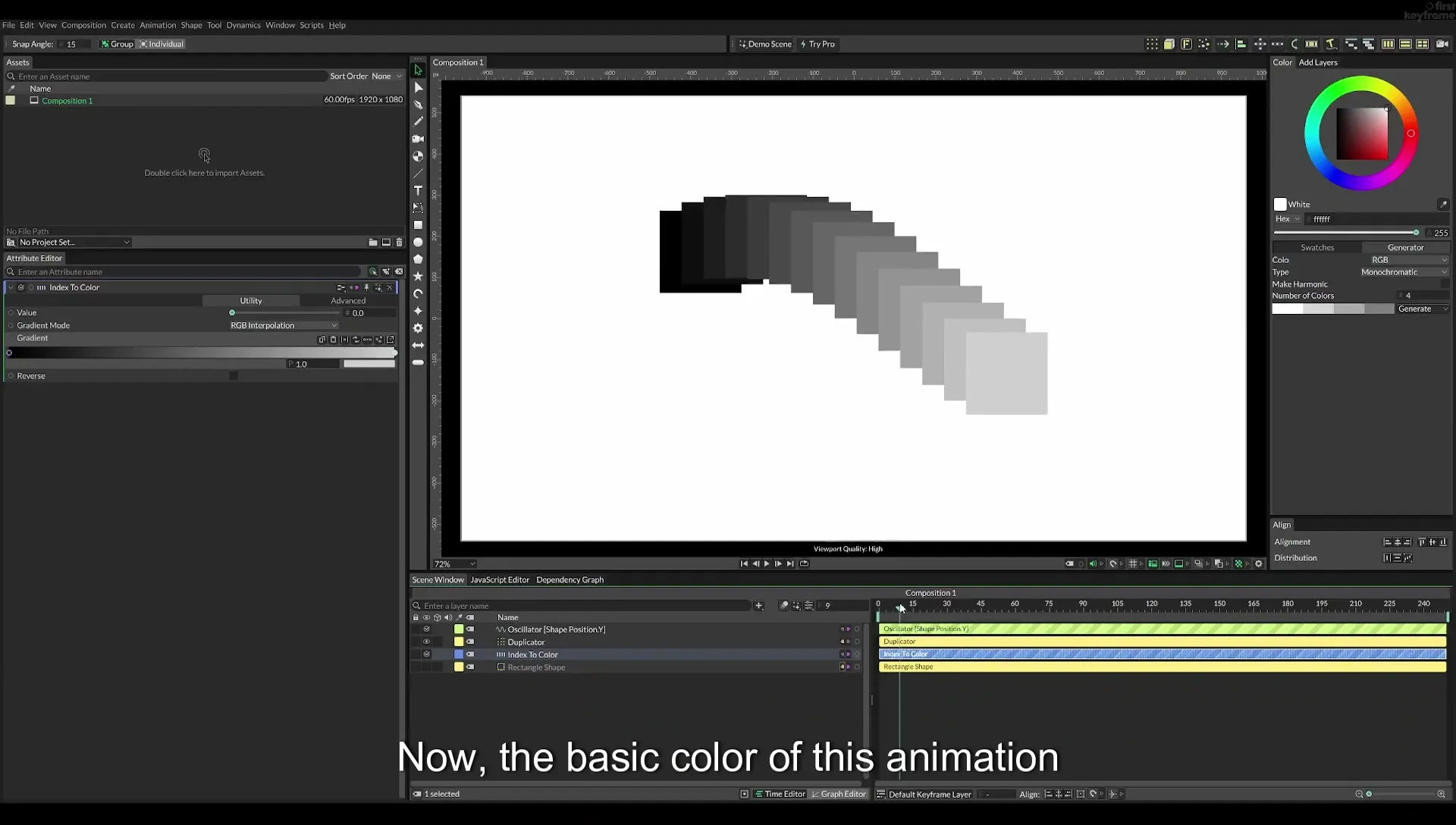Open the Gradient Mode dropdown

(x=284, y=325)
